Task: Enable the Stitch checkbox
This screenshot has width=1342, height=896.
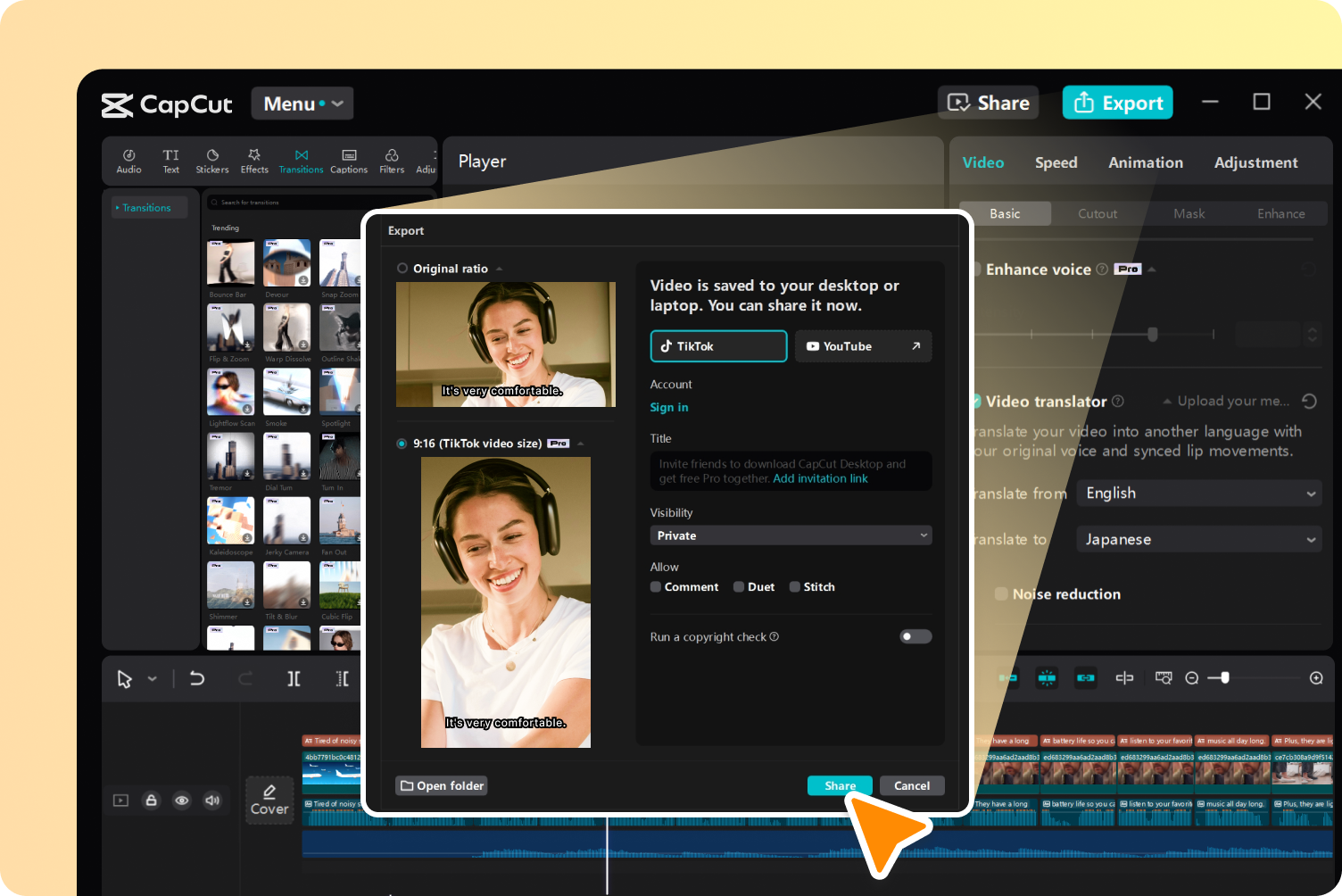Action: (x=795, y=586)
